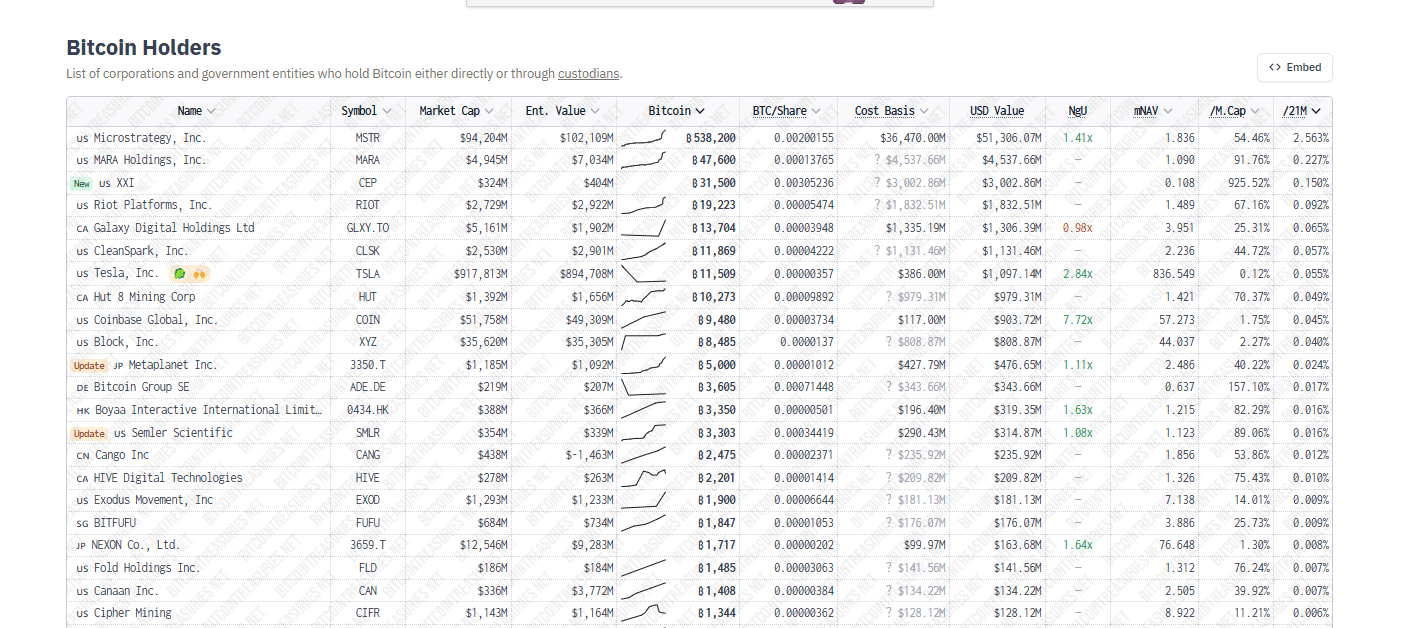Sort by Market Cap column
1421x628 pixels.
point(457,111)
